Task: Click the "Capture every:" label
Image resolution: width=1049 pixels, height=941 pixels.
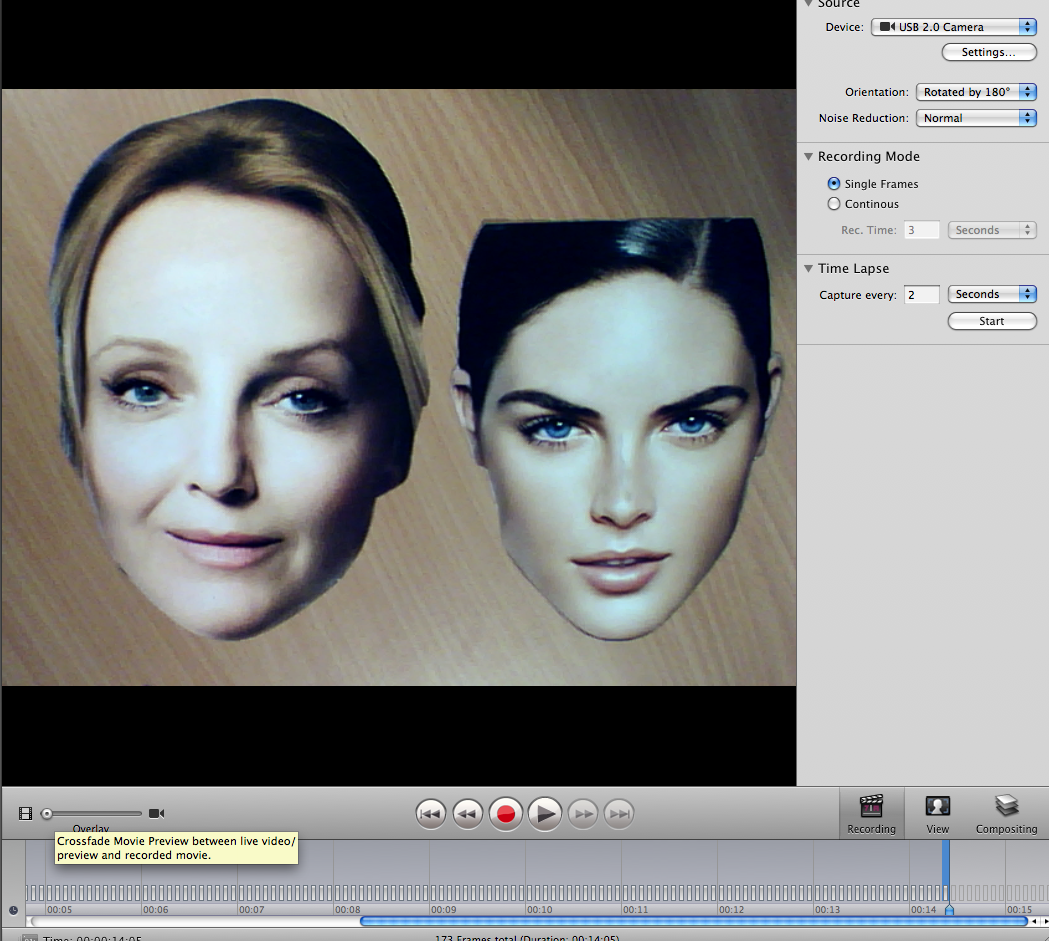Action: pyautogui.click(x=858, y=295)
